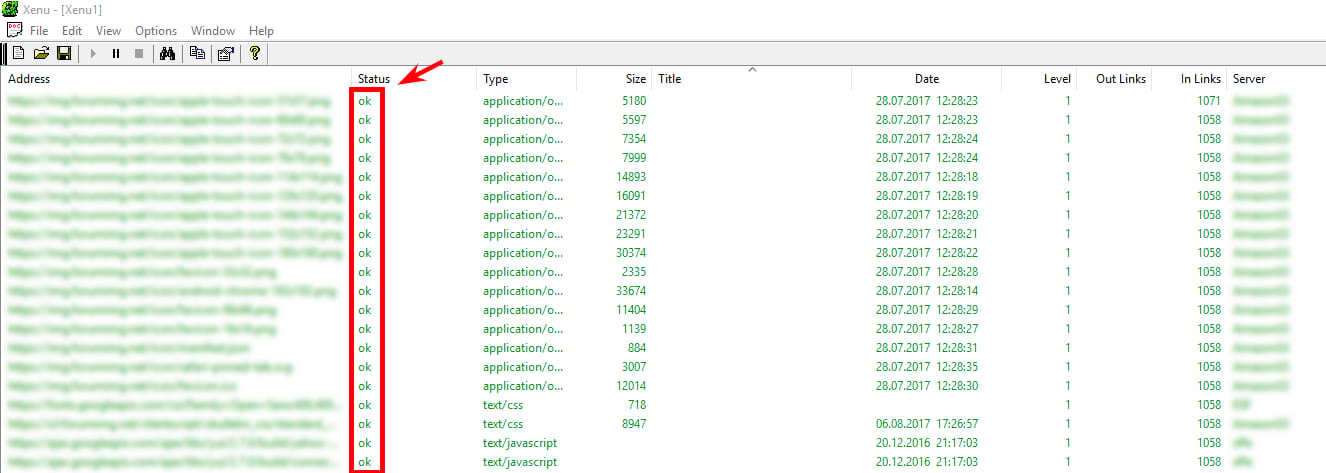
Task: Sort by the Type column header
Action: [526, 79]
